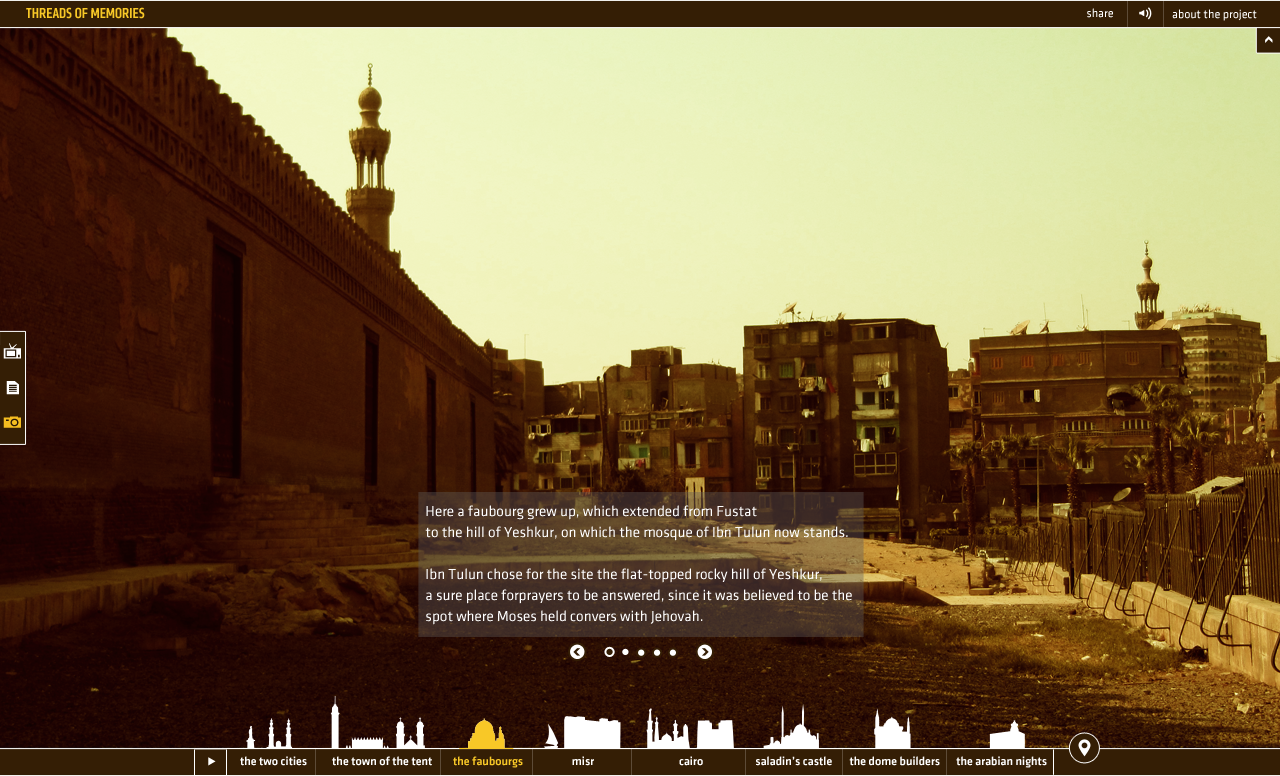Select the first slide dot
Viewport: 1280px width, 776px height.
point(610,652)
